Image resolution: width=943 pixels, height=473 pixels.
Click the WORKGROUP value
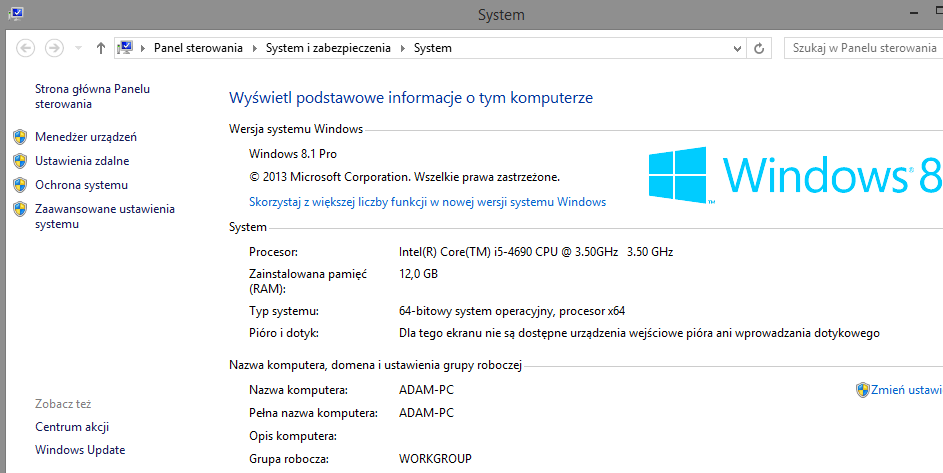pyautogui.click(x=435, y=459)
